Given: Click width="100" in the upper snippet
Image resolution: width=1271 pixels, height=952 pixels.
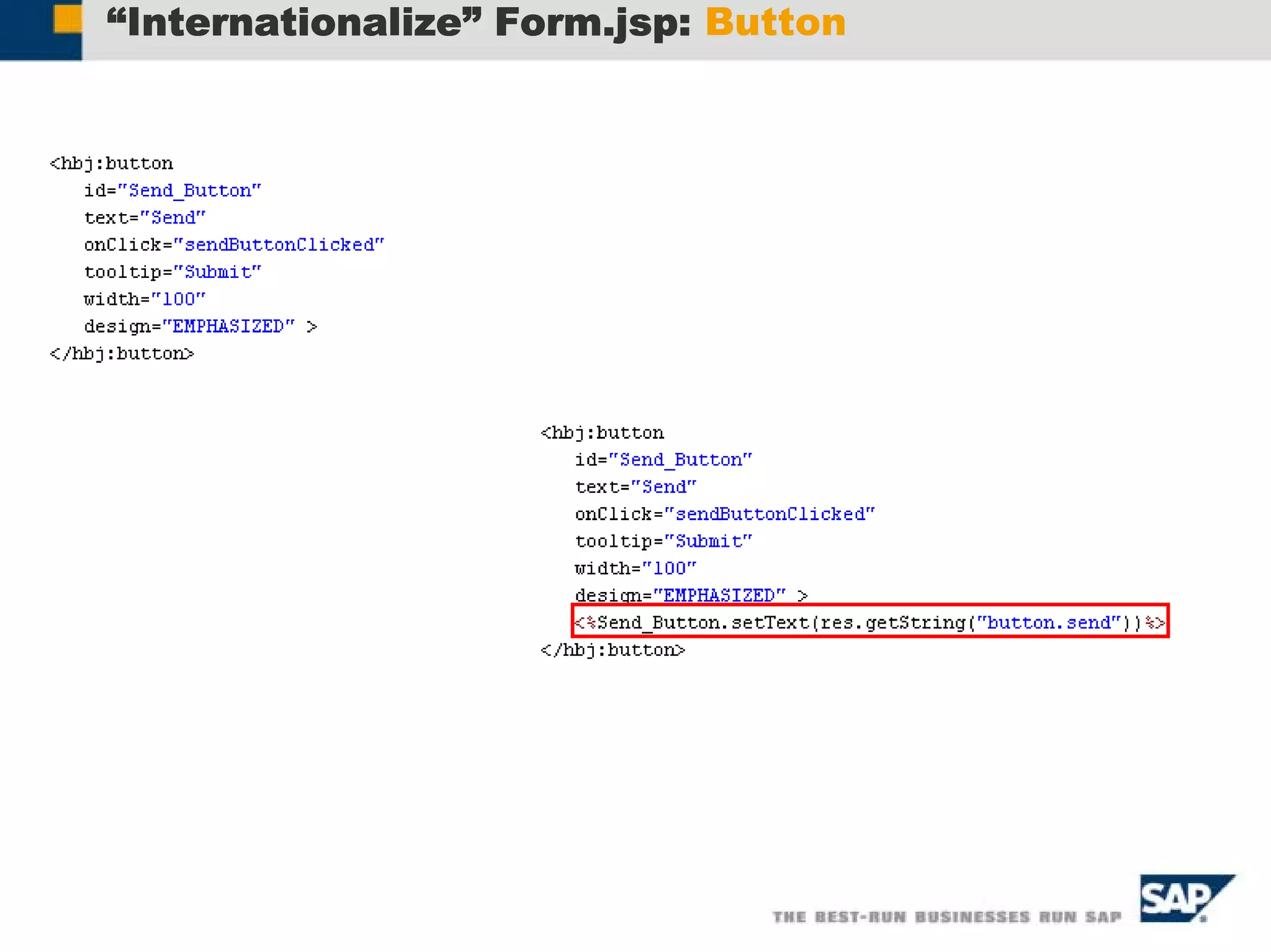Looking at the screenshot, I should click(145, 299).
